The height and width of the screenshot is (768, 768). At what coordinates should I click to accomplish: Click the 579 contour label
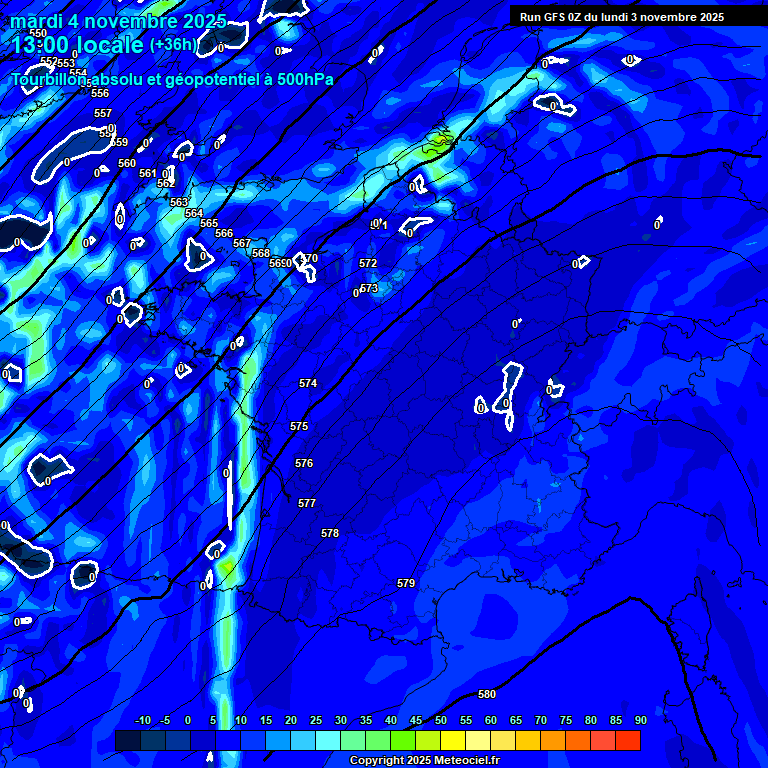click(x=406, y=583)
